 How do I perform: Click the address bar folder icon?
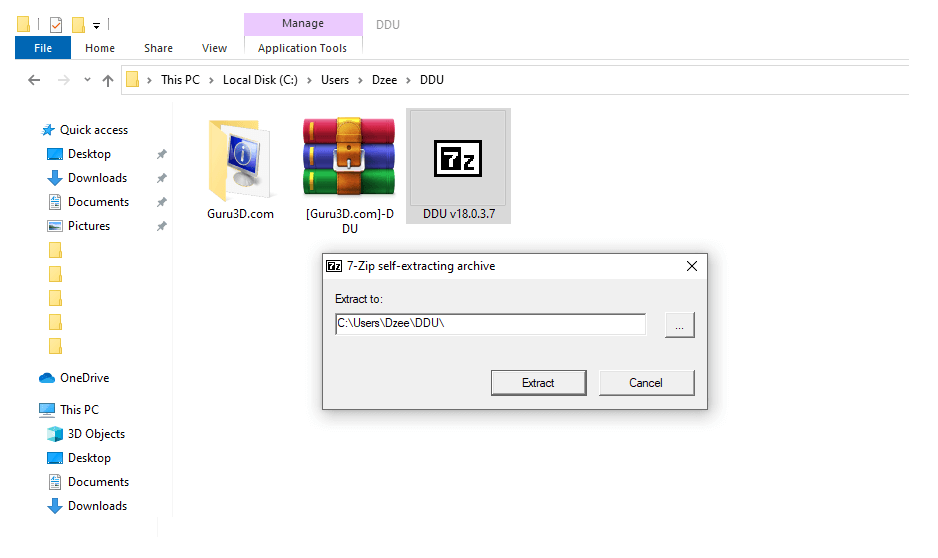(133, 80)
